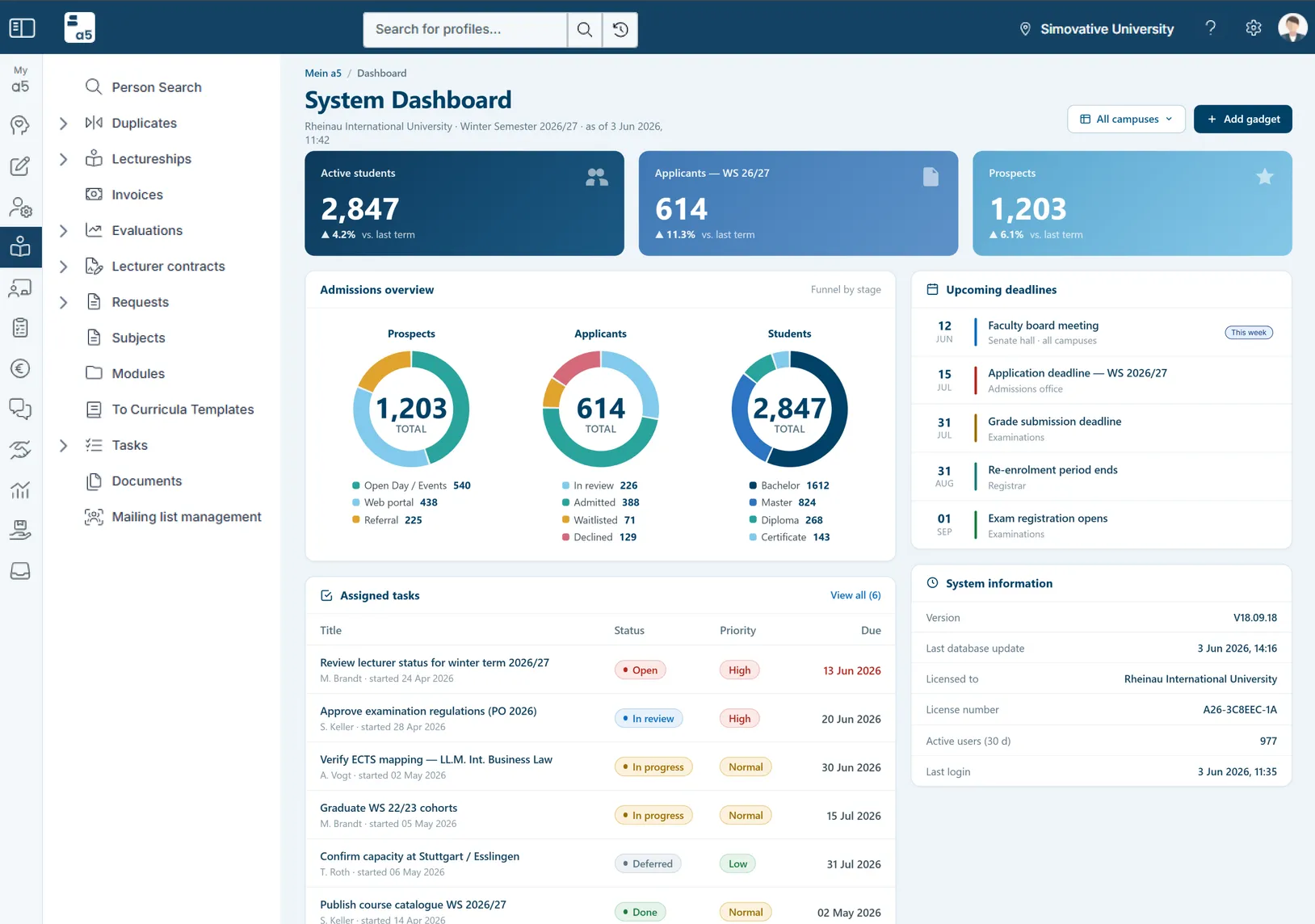Open search history clock icon

[620, 29]
